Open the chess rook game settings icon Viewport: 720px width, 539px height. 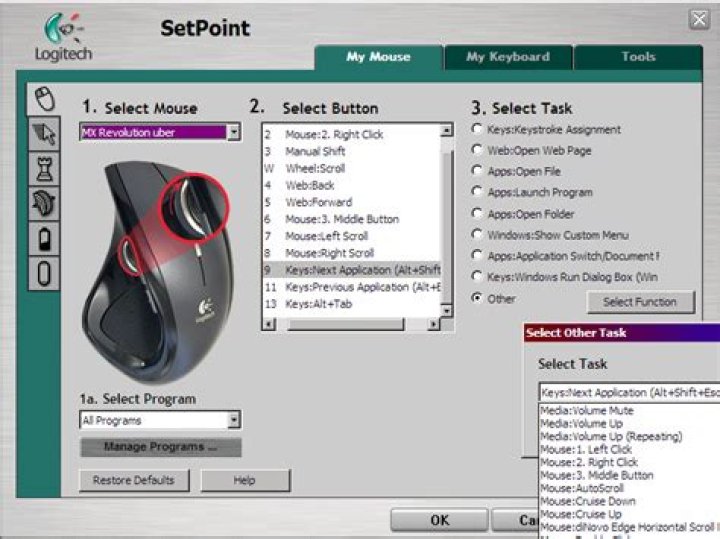point(45,169)
